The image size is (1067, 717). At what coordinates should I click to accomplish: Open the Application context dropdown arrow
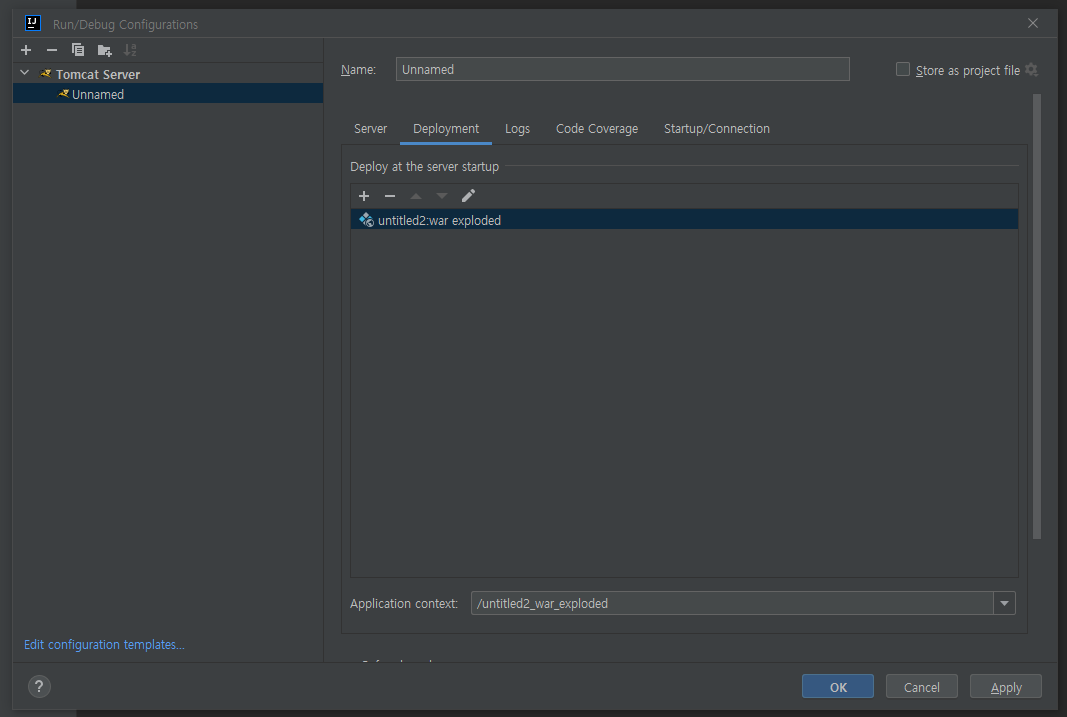pyautogui.click(x=1004, y=603)
